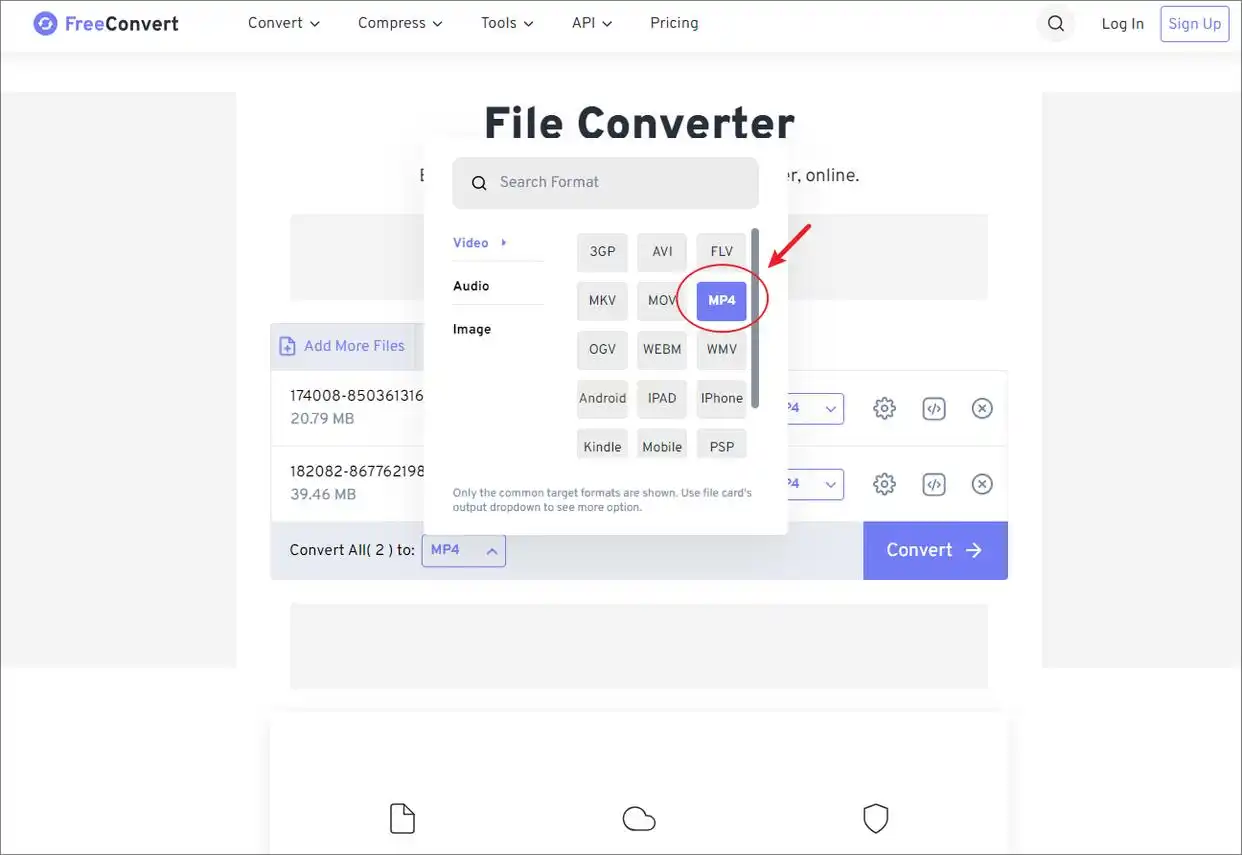The width and height of the screenshot is (1242, 855).
Task: Click the 182082-867762198 file name
Action: [x=357, y=471]
